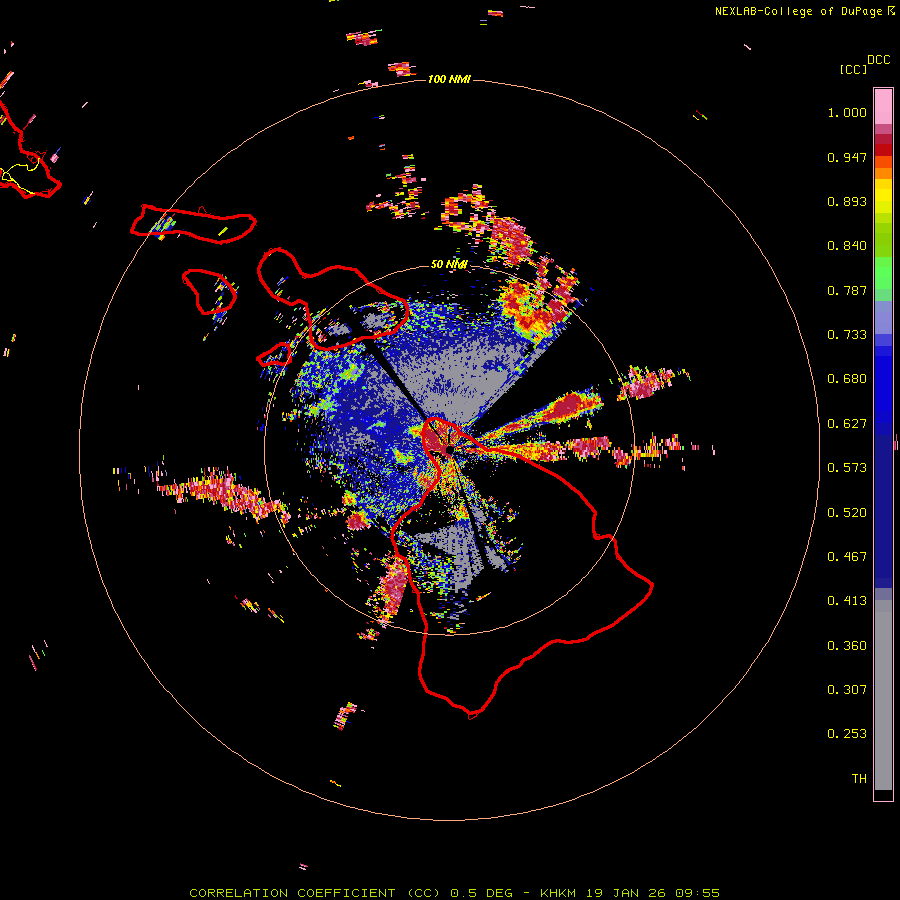Click the 0.893 color scale value

(847, 201)
